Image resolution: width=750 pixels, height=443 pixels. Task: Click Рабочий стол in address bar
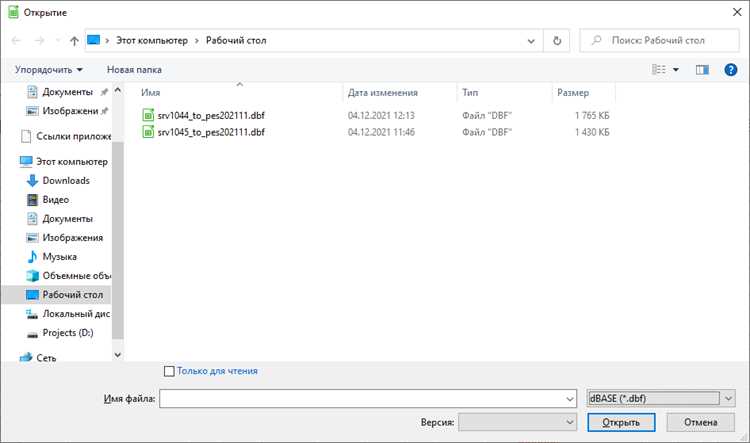[x=236, y=41]
